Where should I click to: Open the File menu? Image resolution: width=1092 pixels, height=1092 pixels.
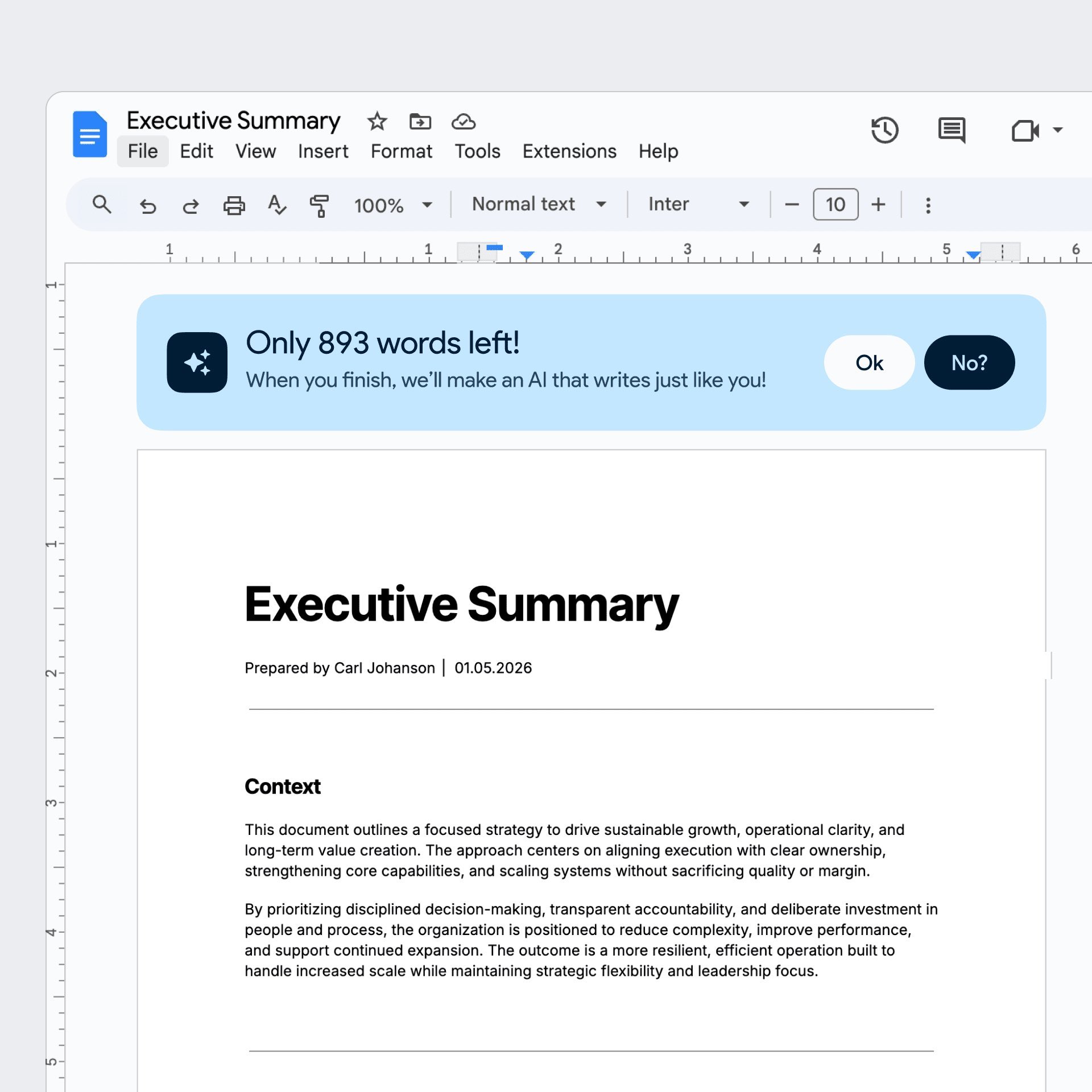coord(142,151)
